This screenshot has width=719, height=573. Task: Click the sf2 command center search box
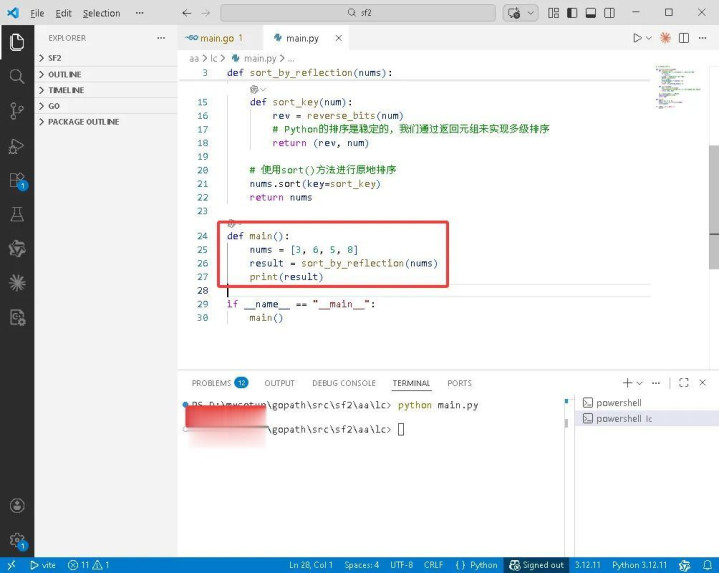pyautogui.click(x=360, y=13)
